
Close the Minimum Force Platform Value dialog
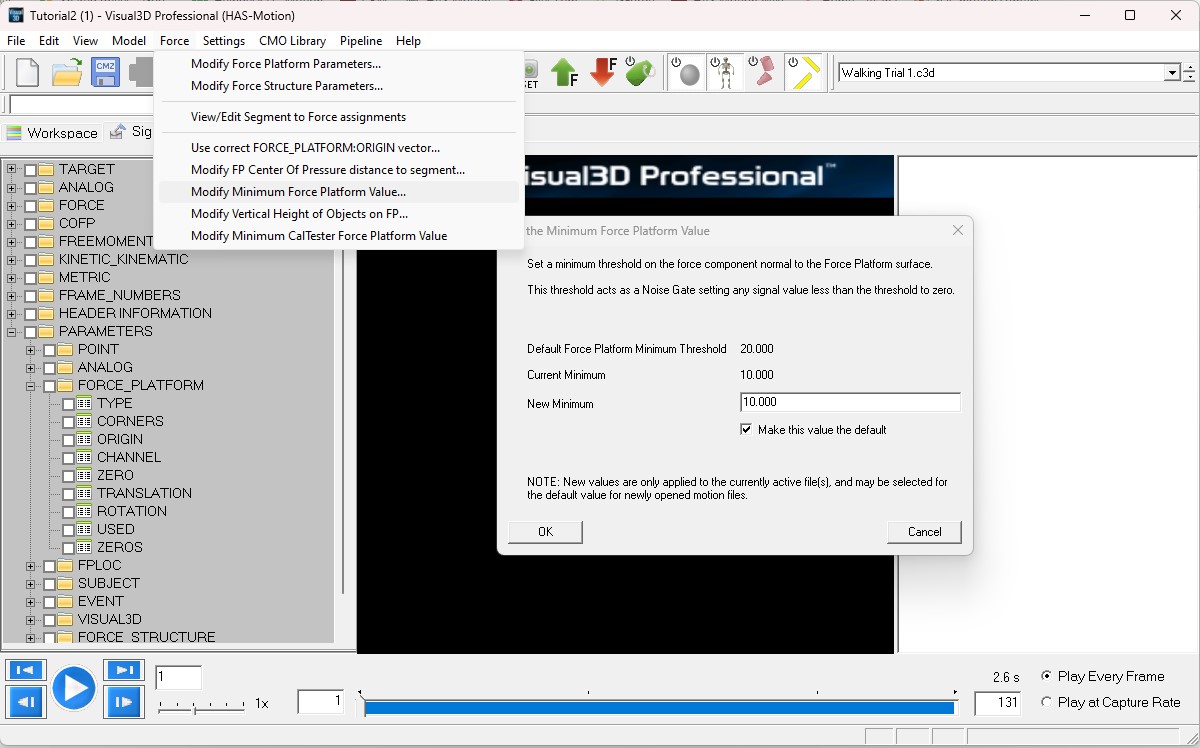(957, 231)
